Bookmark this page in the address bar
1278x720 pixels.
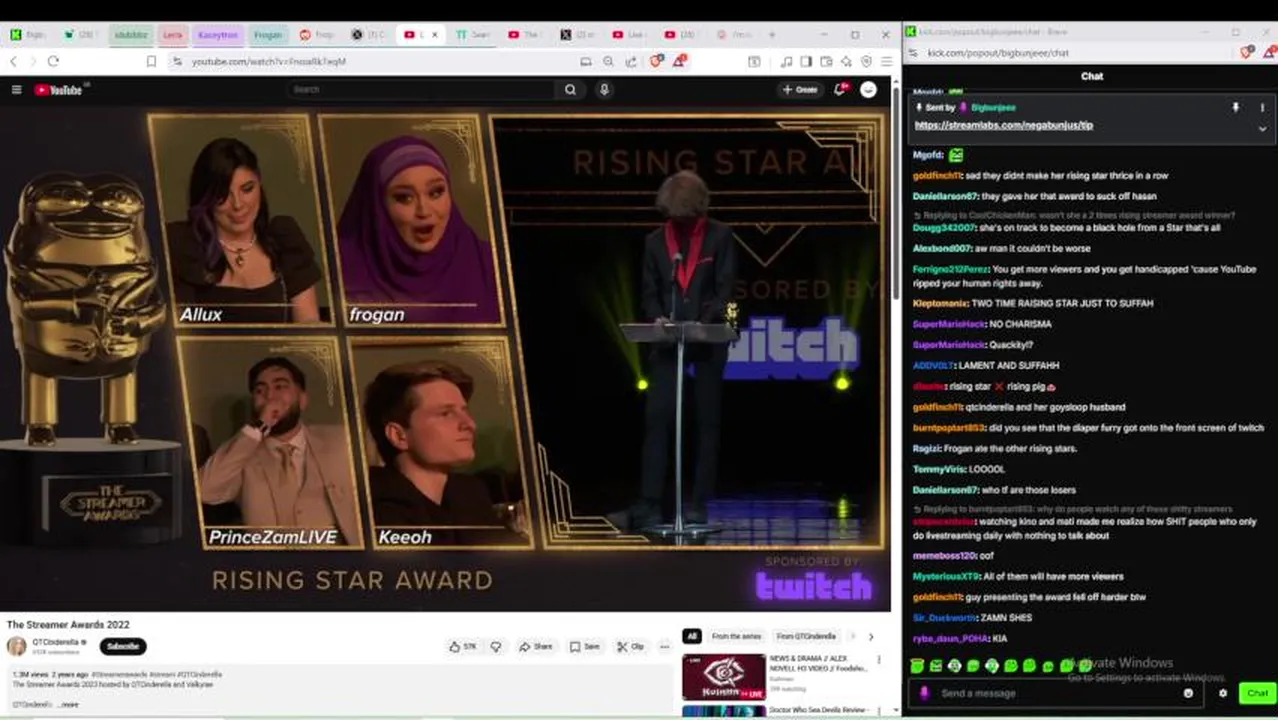[x=151, y=62]
